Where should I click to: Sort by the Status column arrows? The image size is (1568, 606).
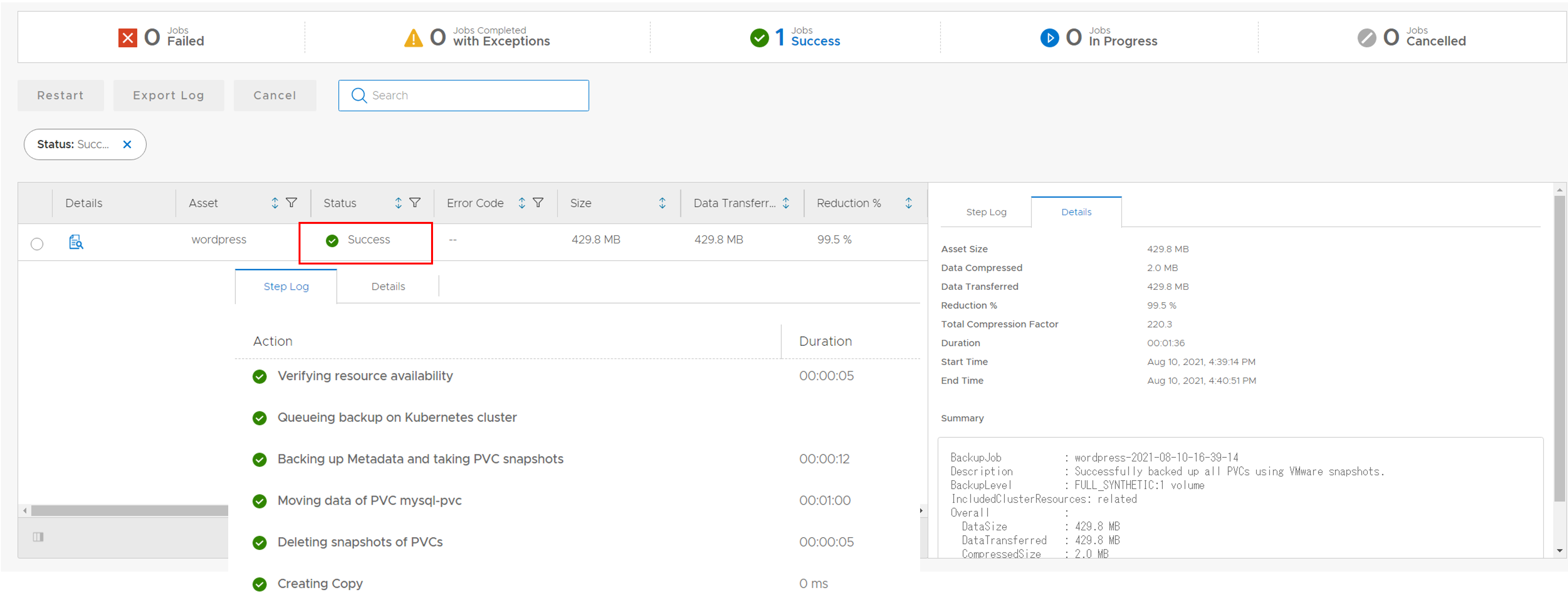click(398, 203)
